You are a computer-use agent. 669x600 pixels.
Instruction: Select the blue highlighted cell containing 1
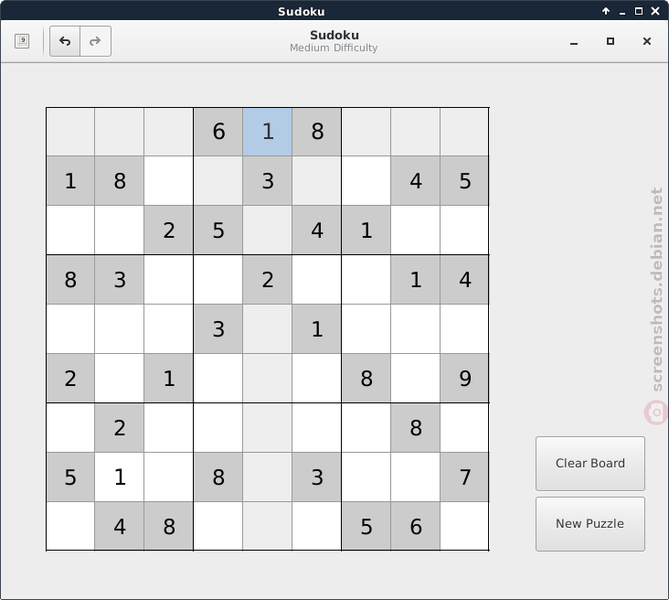[x=268, y=131]
